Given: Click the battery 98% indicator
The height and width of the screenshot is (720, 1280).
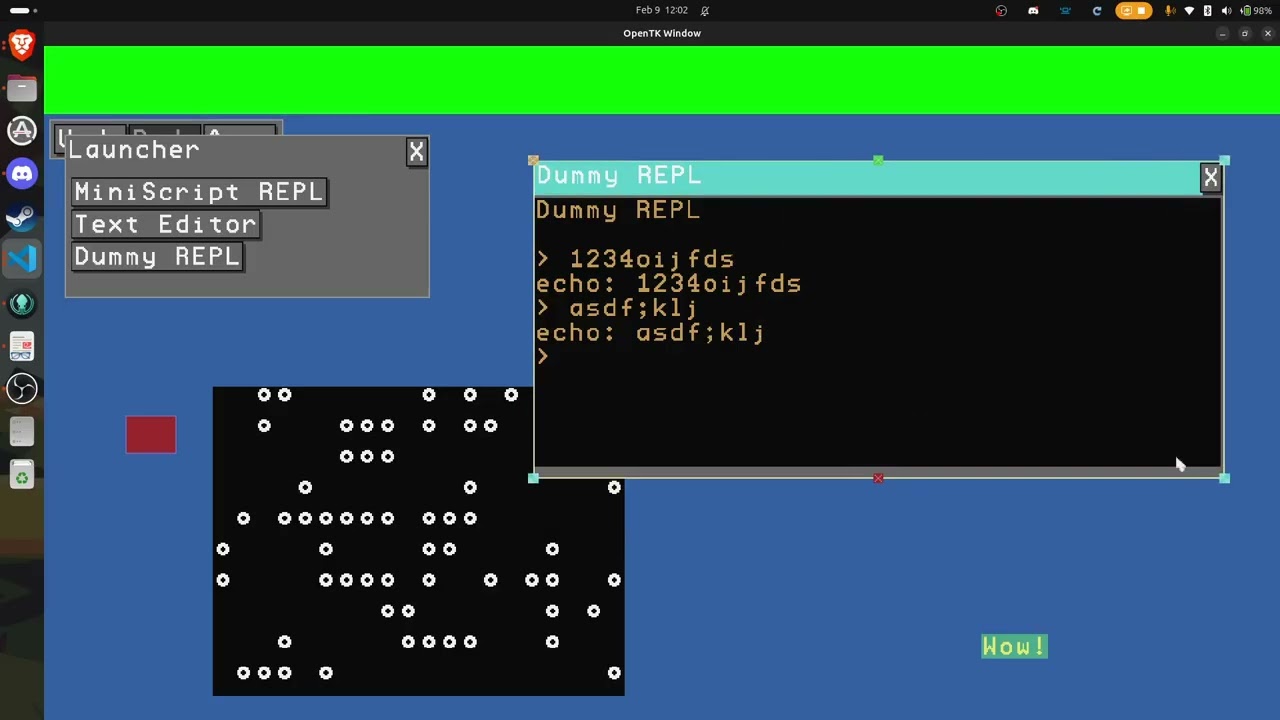Looking at the screenshot, I should click(1256, 10).
